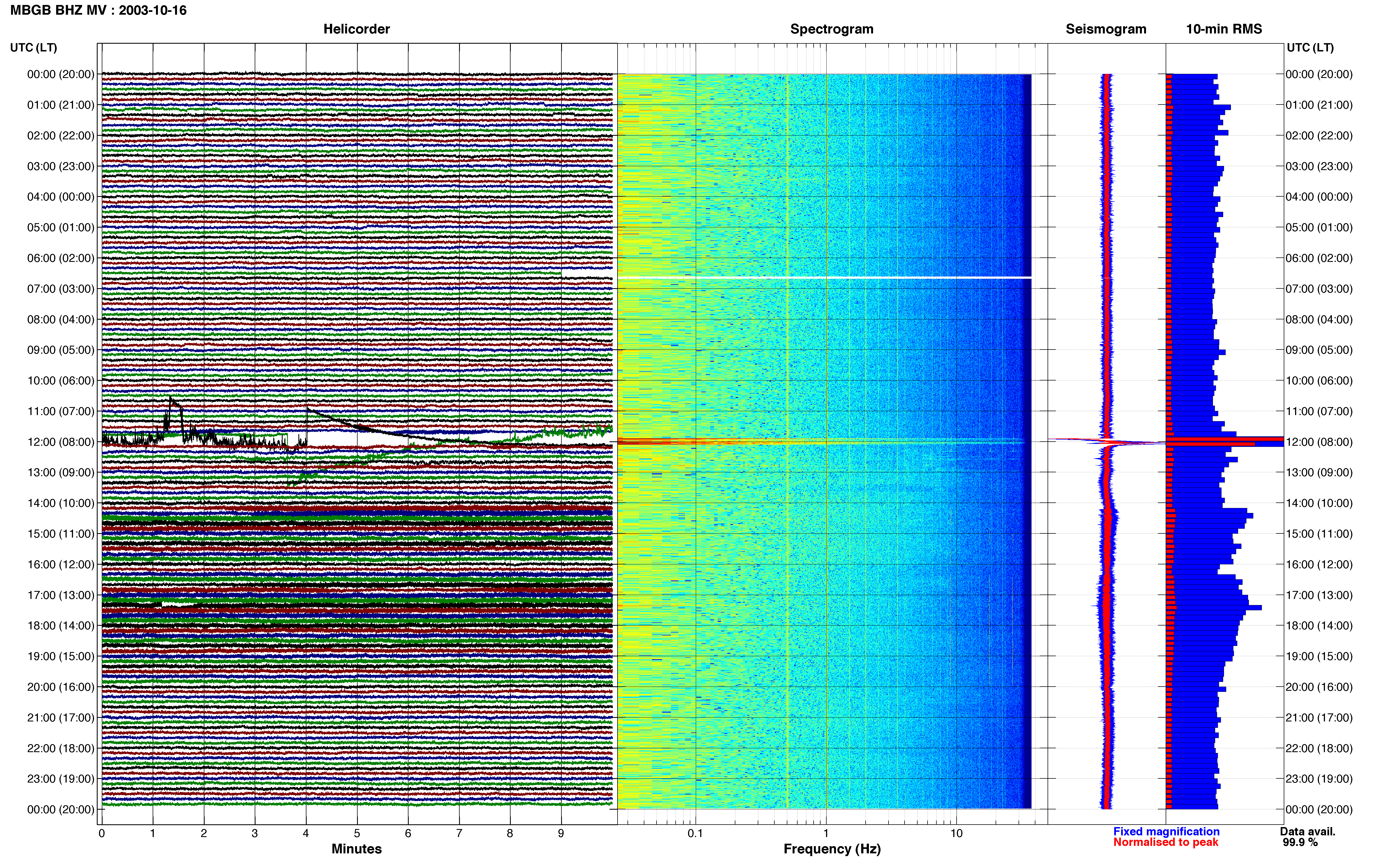Image resolution: width=1388 pixels, height=868 pixels.
Task: Click the '1' frequency tick label on spectrogram
Action: [x=826, y=833]
